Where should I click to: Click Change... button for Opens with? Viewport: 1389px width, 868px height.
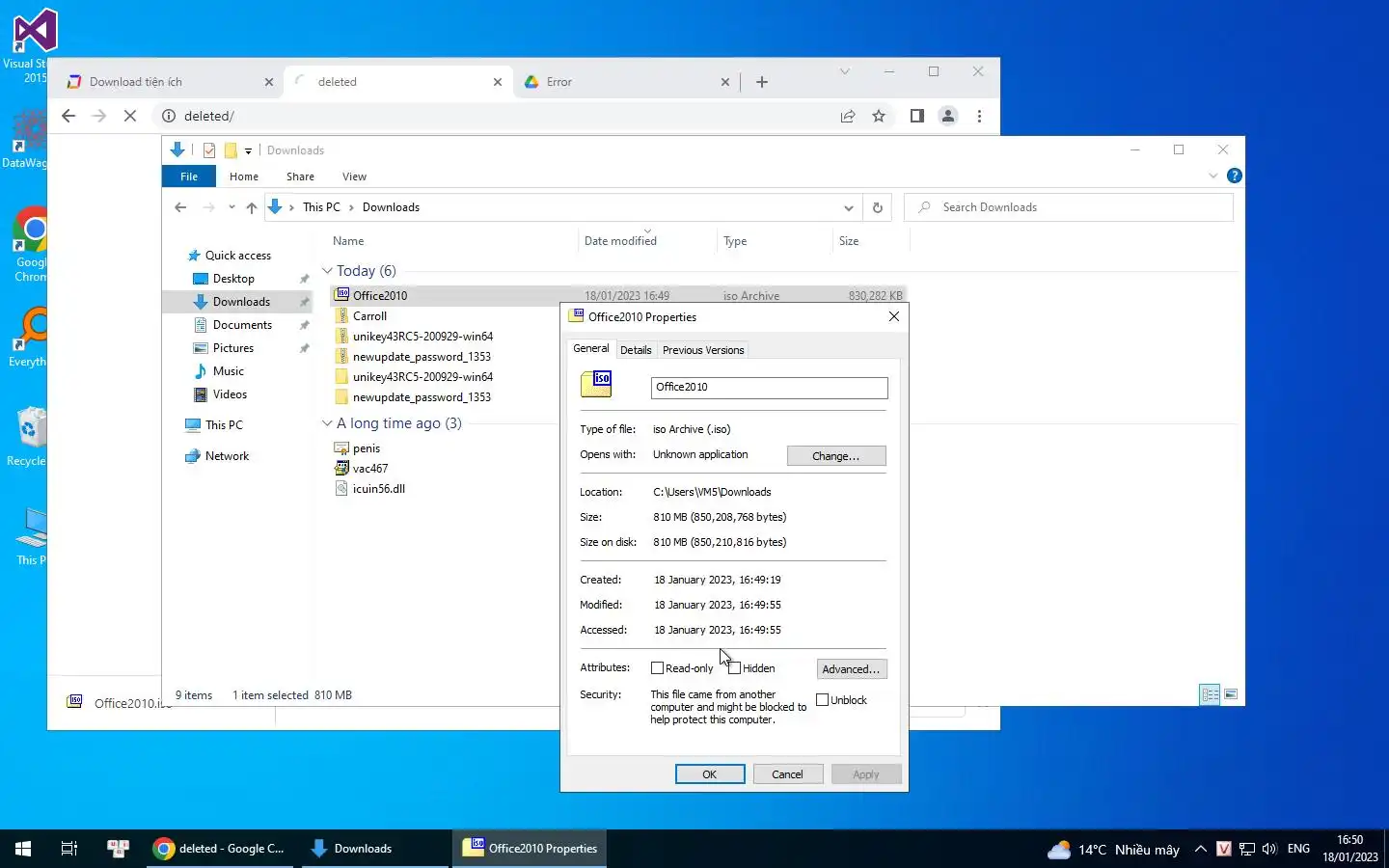click(x=836, y=456)
